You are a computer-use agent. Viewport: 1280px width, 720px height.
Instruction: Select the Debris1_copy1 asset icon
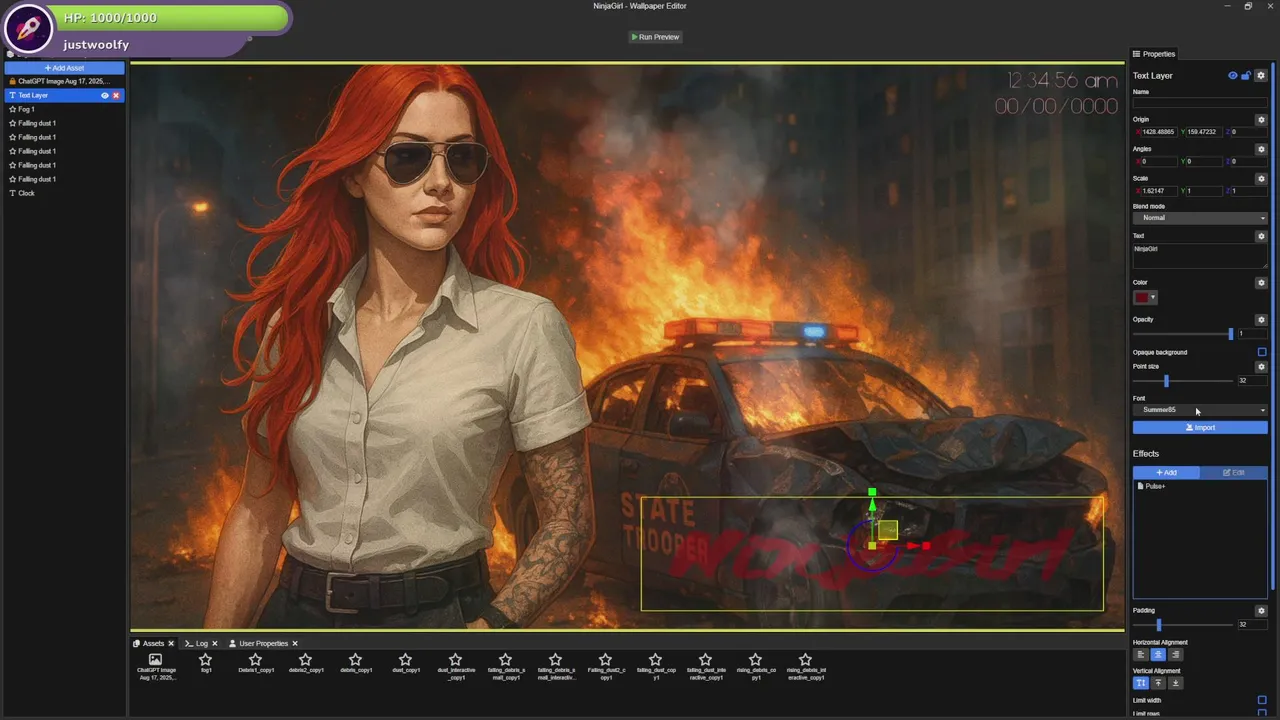pos(255,660)
